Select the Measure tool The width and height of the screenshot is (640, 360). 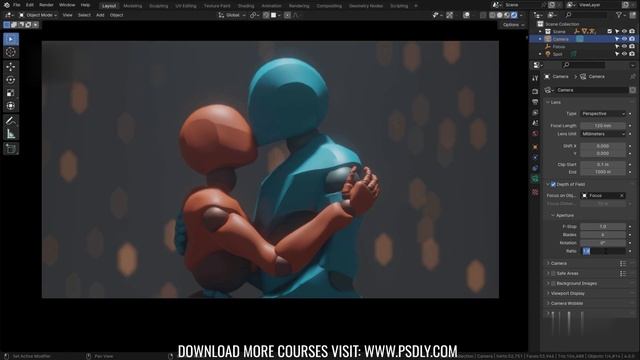coord(11,133)
